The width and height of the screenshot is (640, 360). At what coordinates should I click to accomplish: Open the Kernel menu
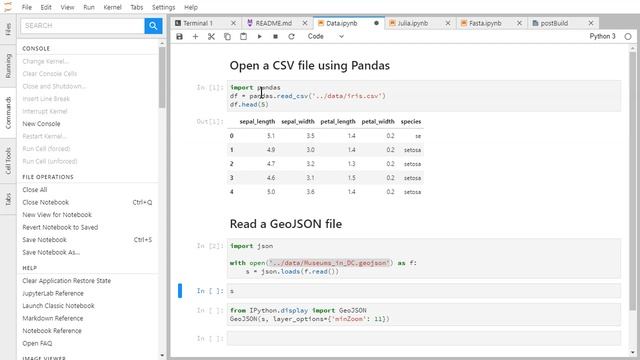[112, 7]
